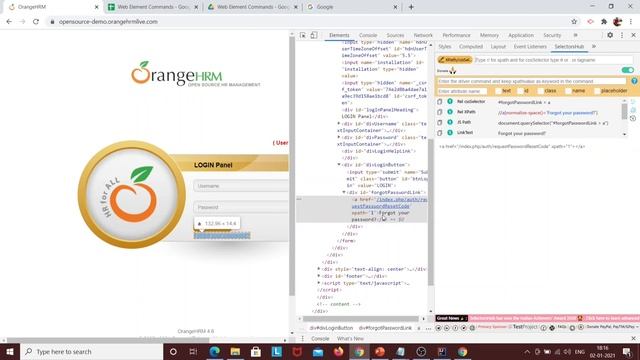The height and width of the screenshot is (360, 640).
Task: Show more DevTools panels via the chevron
Action: (576, 35)
